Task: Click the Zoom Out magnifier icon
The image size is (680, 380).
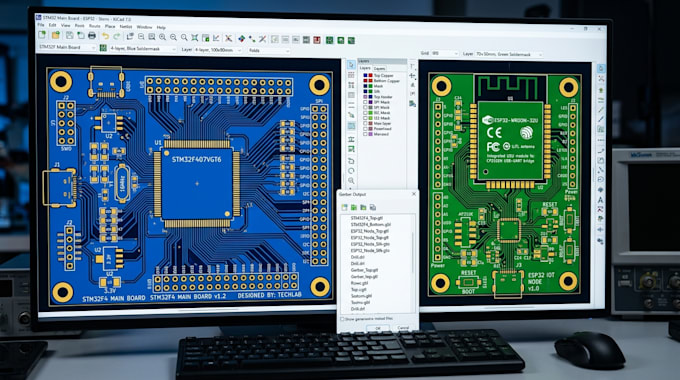Action: pyautogui.click(x=173, y=38)
